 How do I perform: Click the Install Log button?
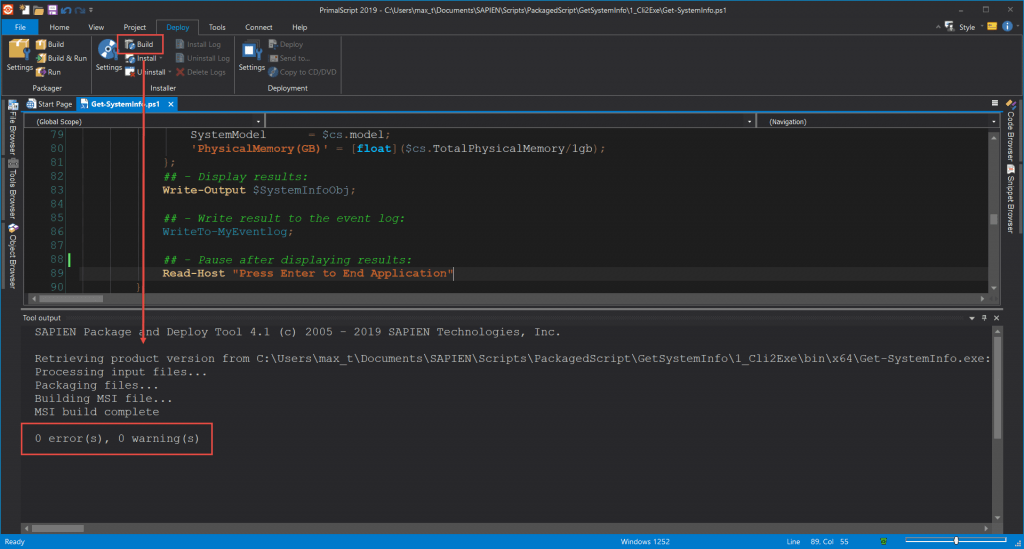198,44
